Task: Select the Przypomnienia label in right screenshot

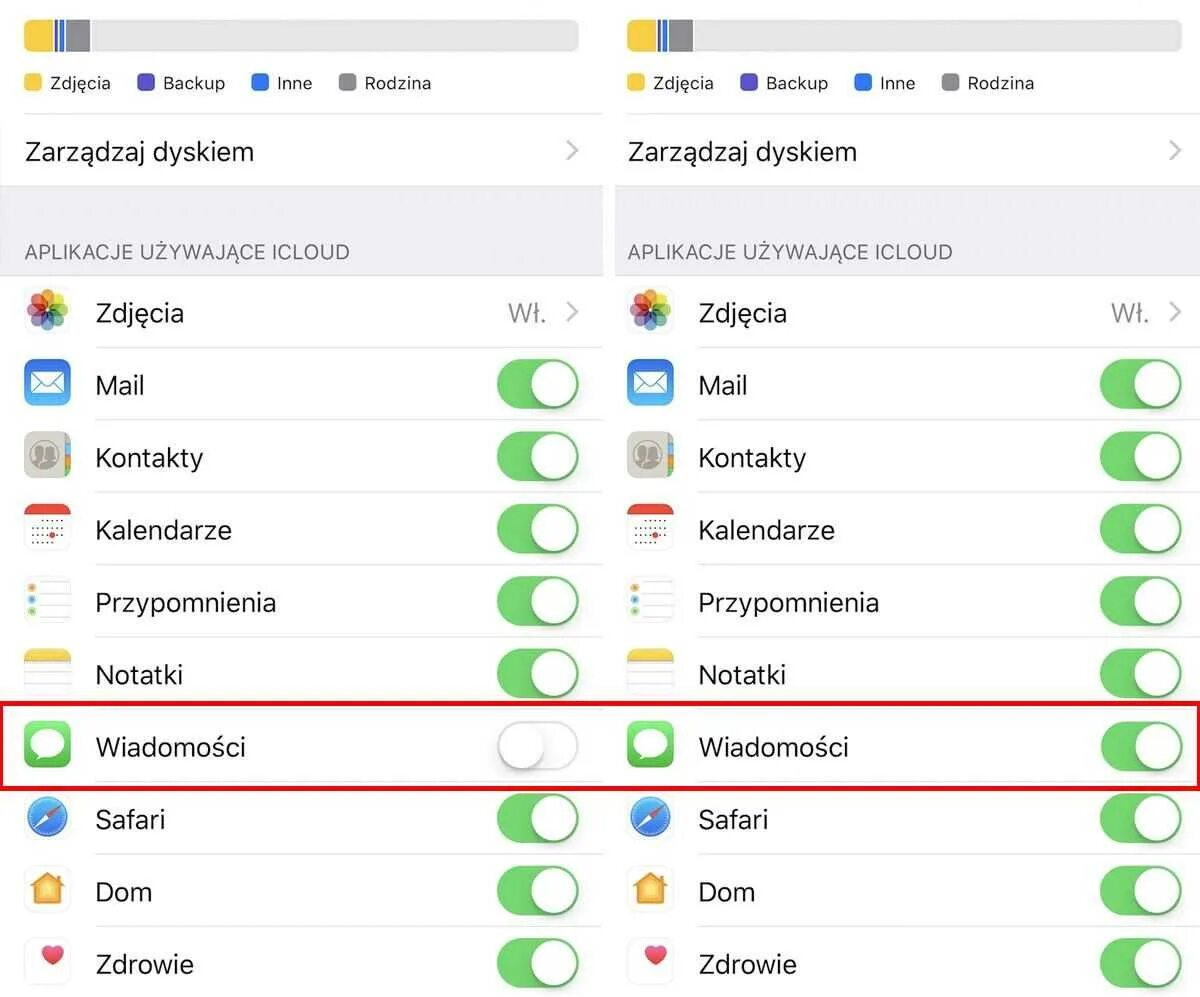Action: pyautogui.click(x=788, y=602)
